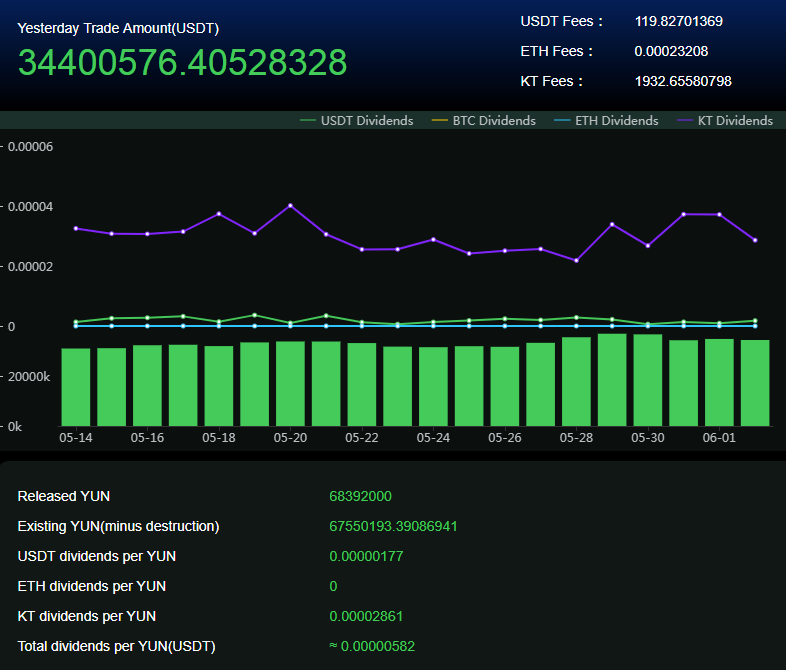Toggle ETH Dividends legend series
This screenshot has height=670, width=786.
click(x=606, y=121)
